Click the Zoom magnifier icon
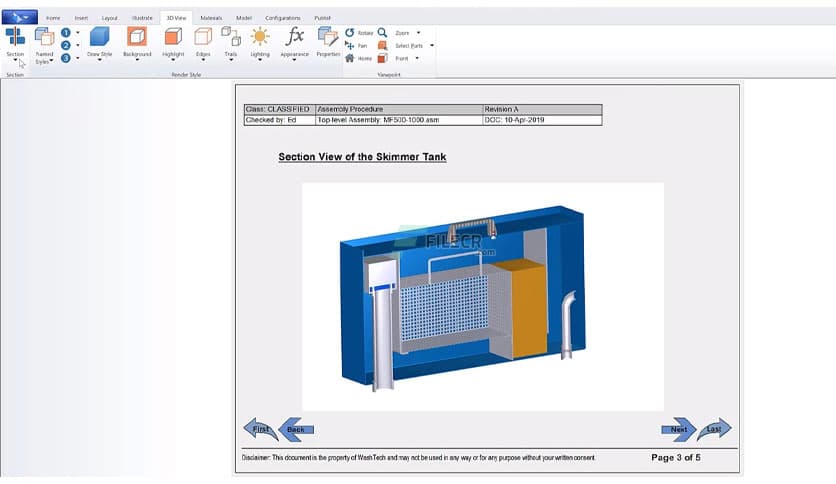 click(382, 33)
